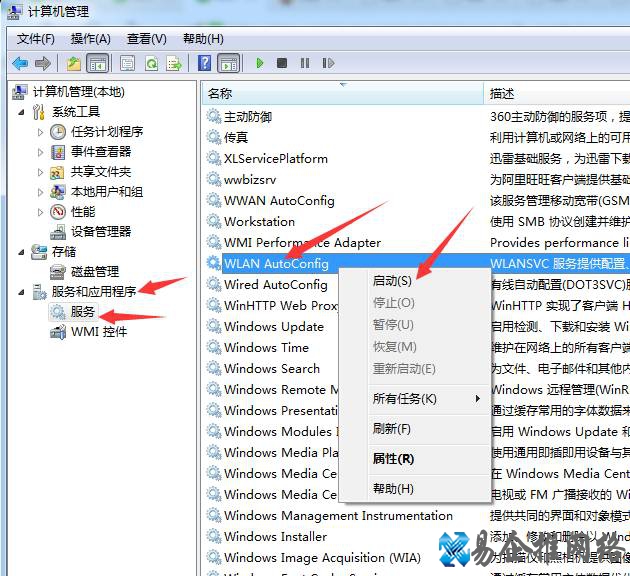Expand the 任务计划程序 node arrow
This screenshot has width=630, height=576.
point(40,132)
